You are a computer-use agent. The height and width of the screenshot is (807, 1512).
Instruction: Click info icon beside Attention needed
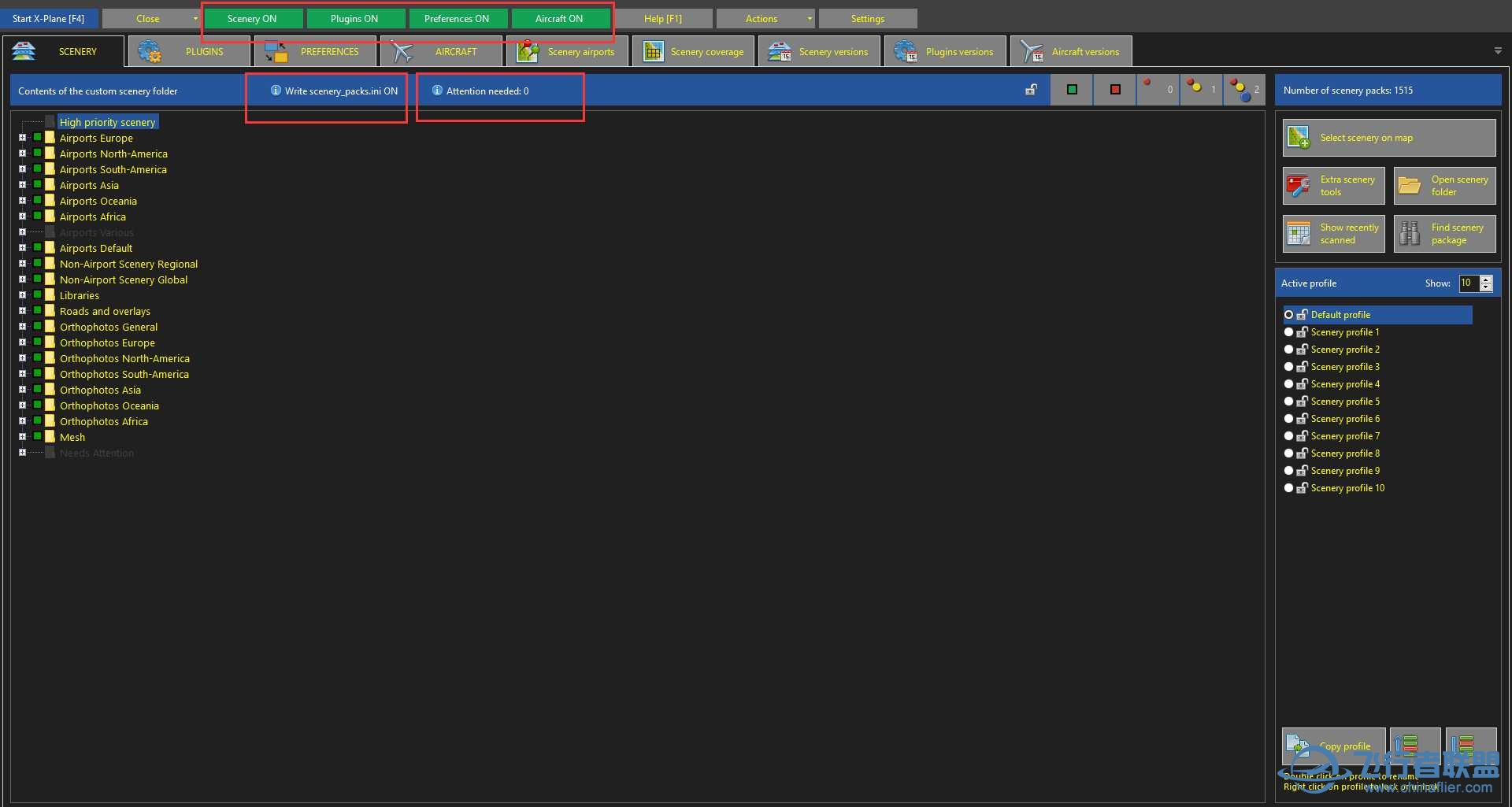tap(437, 91)
